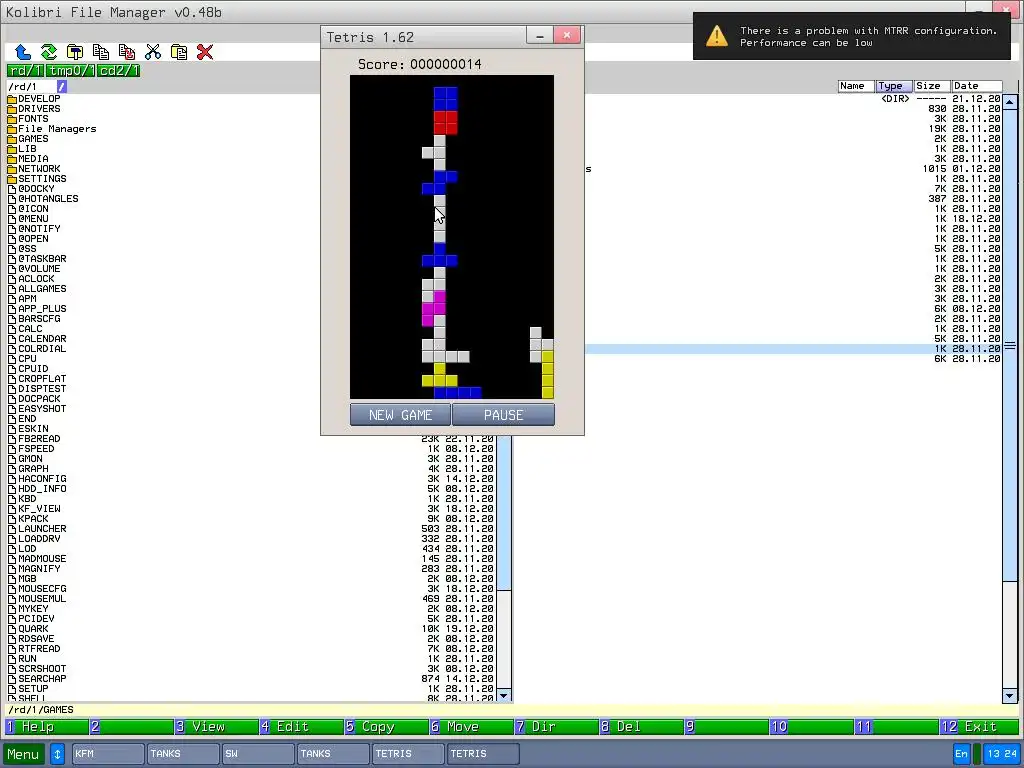Click the 1 Help function key button

46,727
